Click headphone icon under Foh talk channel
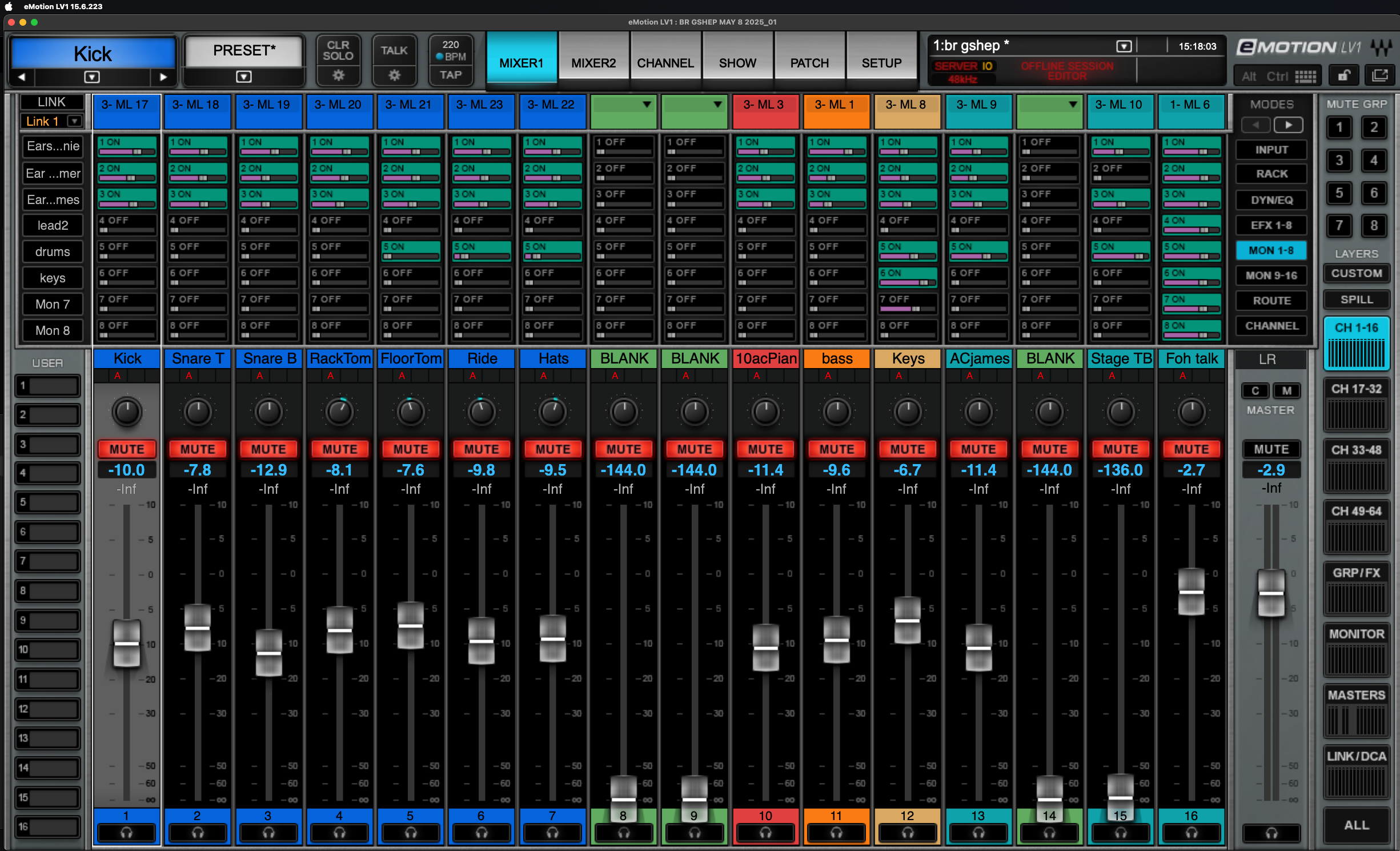Viewport: 1400px width, 851px height. coord(1192,833)
